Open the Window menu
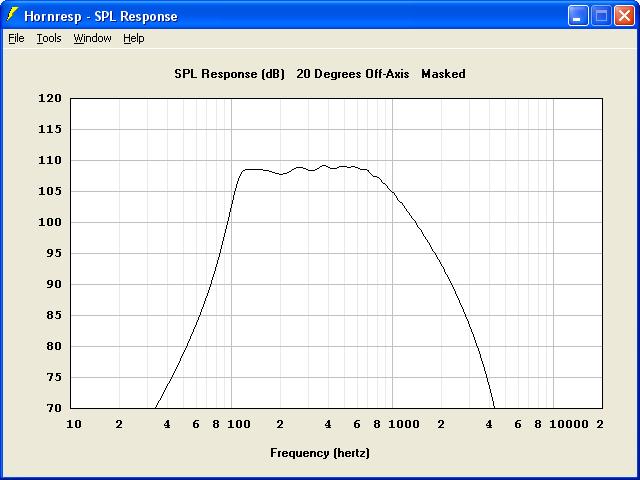 pos(92,38)
